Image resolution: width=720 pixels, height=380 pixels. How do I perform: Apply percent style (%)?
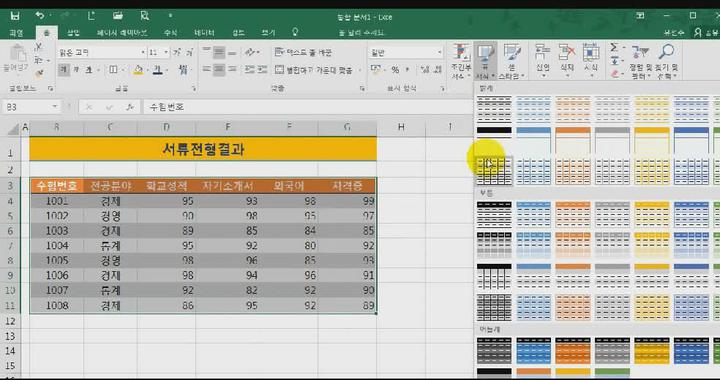(395, 70)
